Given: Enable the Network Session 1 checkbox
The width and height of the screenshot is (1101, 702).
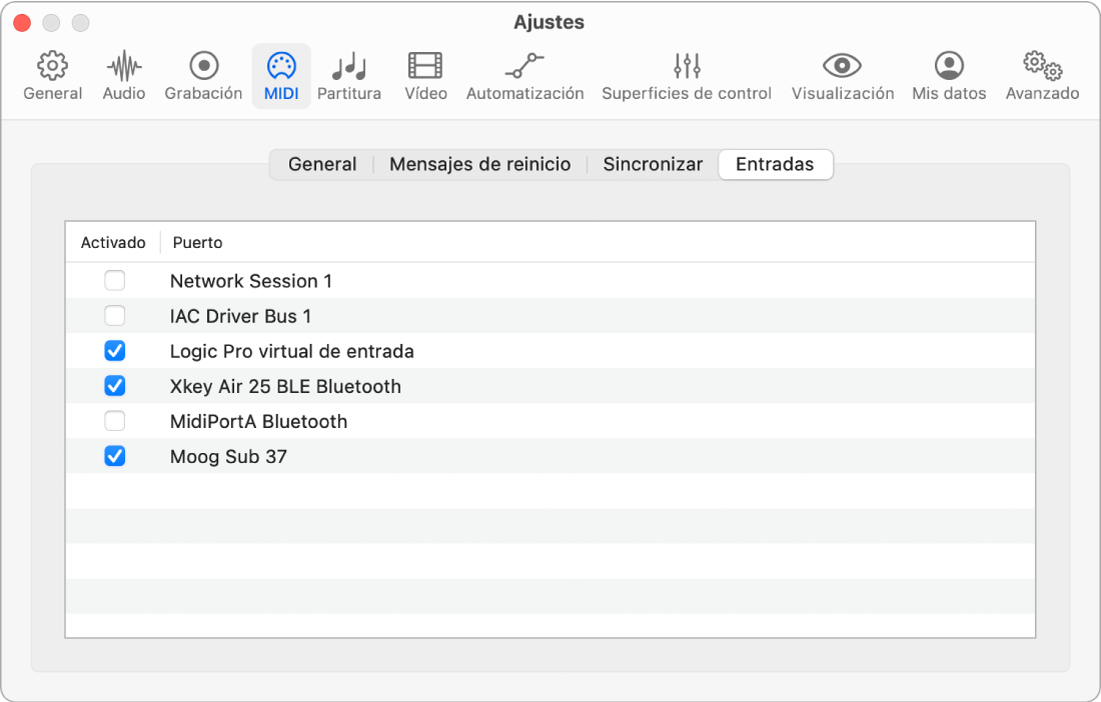Looking at the screenshot, I should tap(115, 281).
